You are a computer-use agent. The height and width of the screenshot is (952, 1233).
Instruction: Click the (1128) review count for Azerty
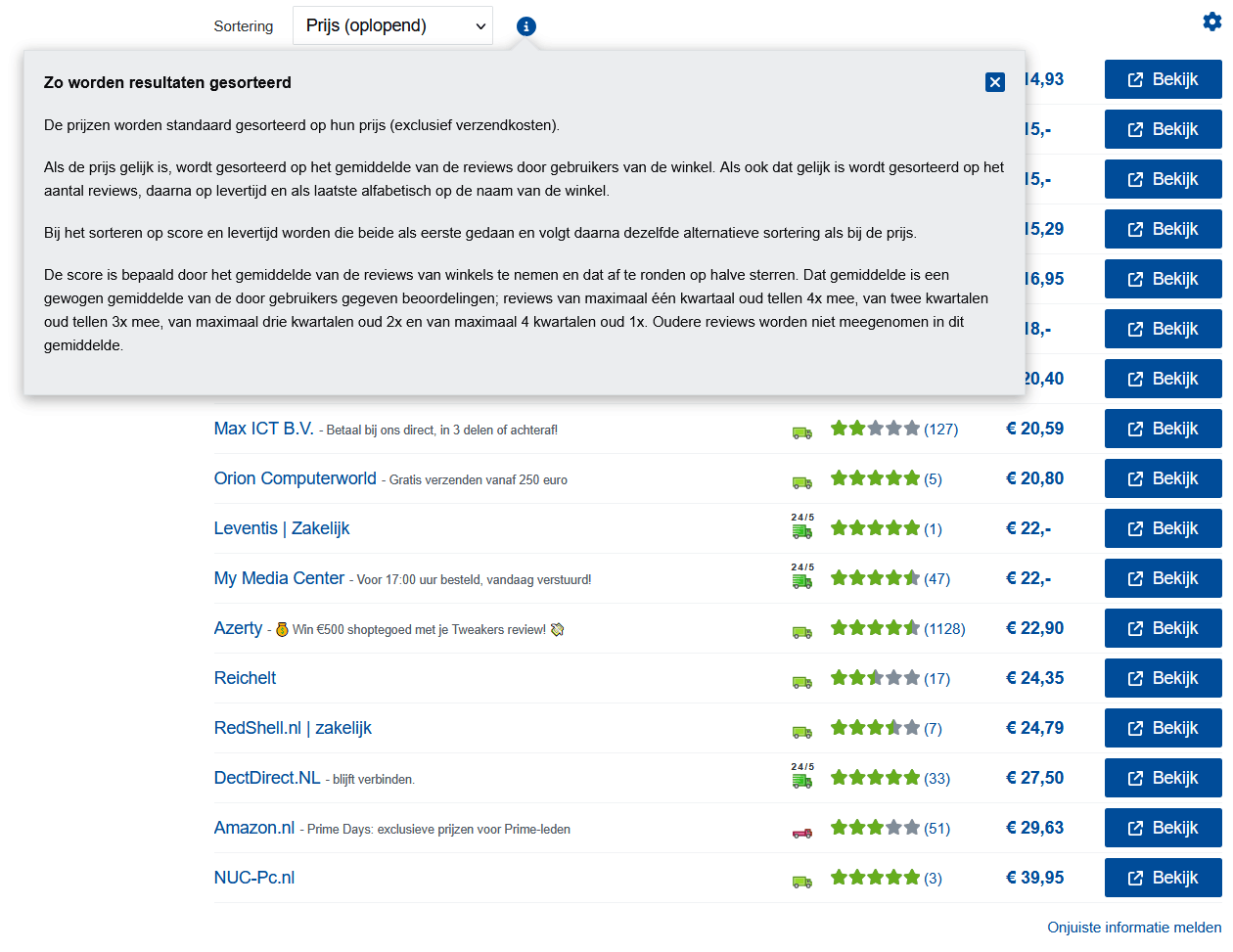coord(946,628)
